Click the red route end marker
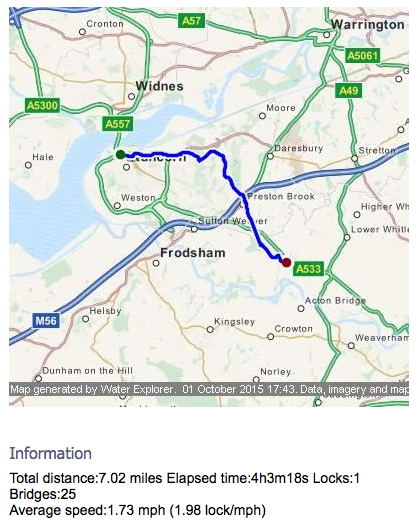 tap(286, 262)
